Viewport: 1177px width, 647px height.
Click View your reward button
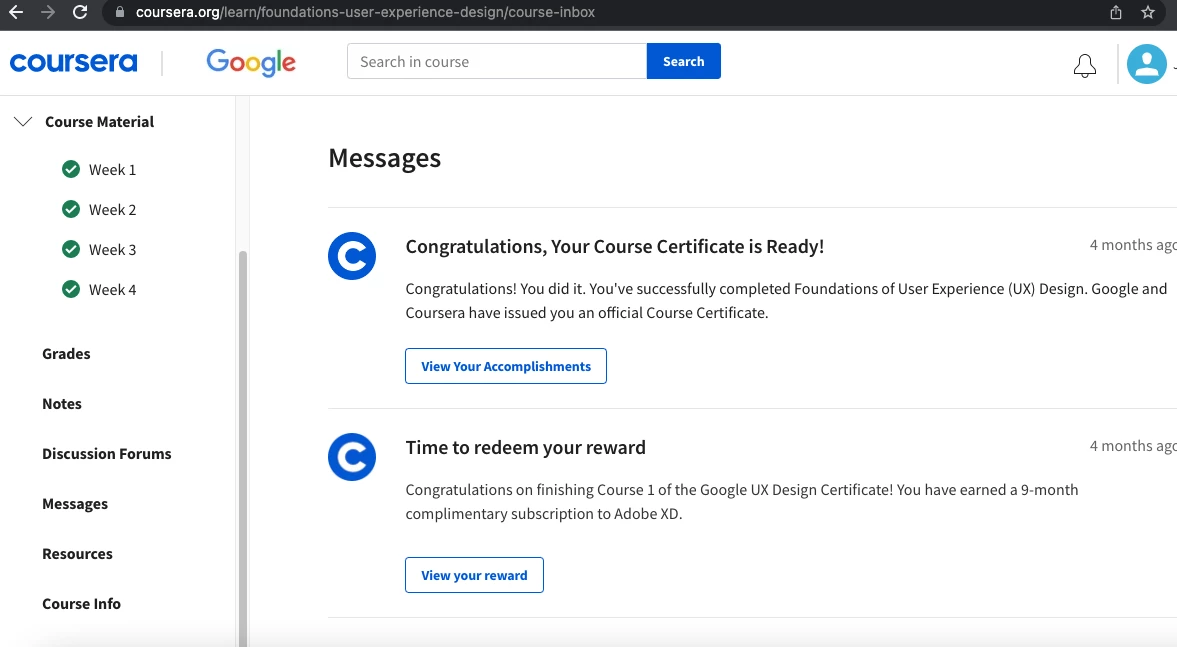(474, 575)
